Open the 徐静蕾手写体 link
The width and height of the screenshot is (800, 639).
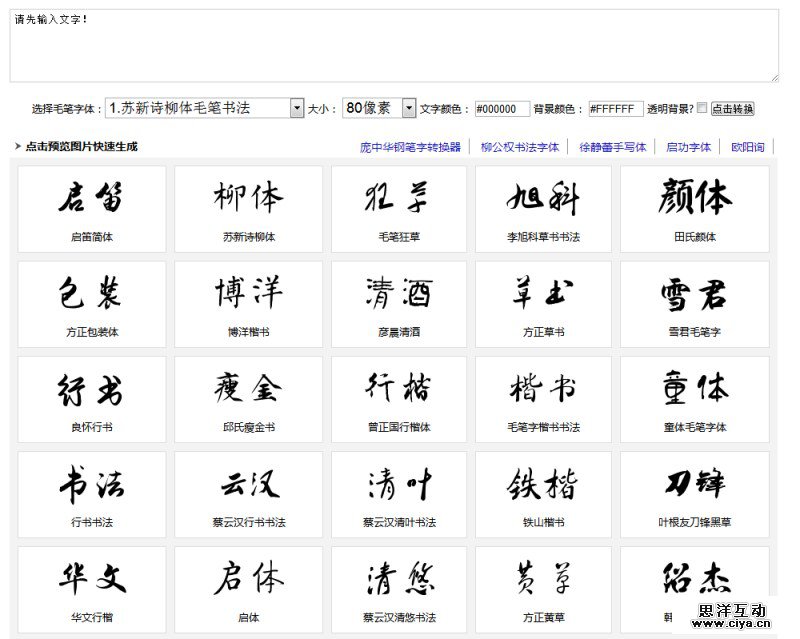[x=613, y=147]
